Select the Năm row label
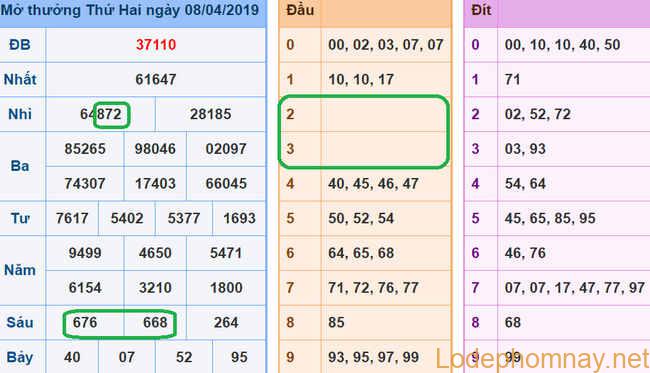650x373 pixels. [20, 270]
